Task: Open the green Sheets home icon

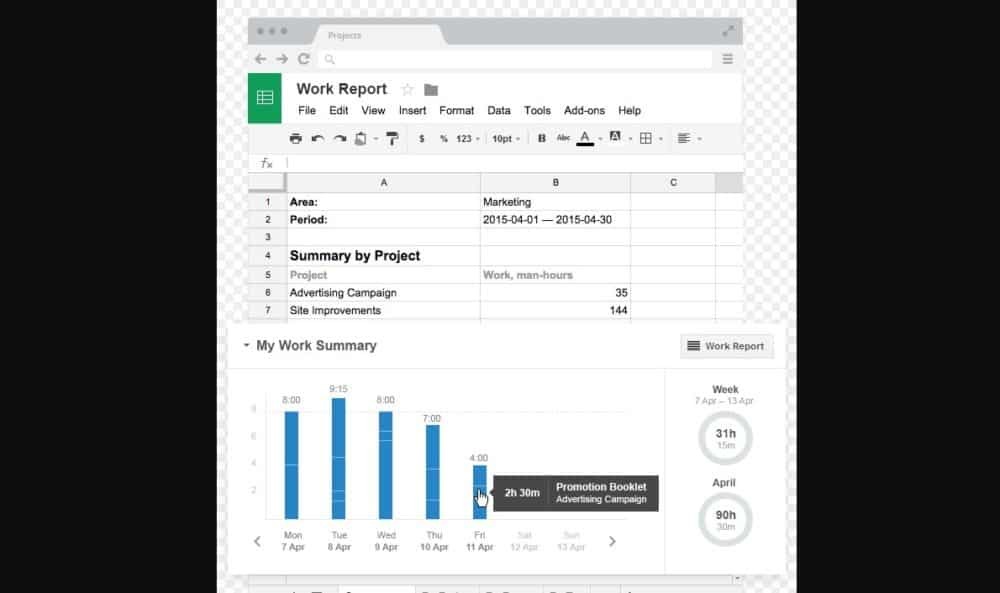Action: pyautogui.click(x=265, y=97)
